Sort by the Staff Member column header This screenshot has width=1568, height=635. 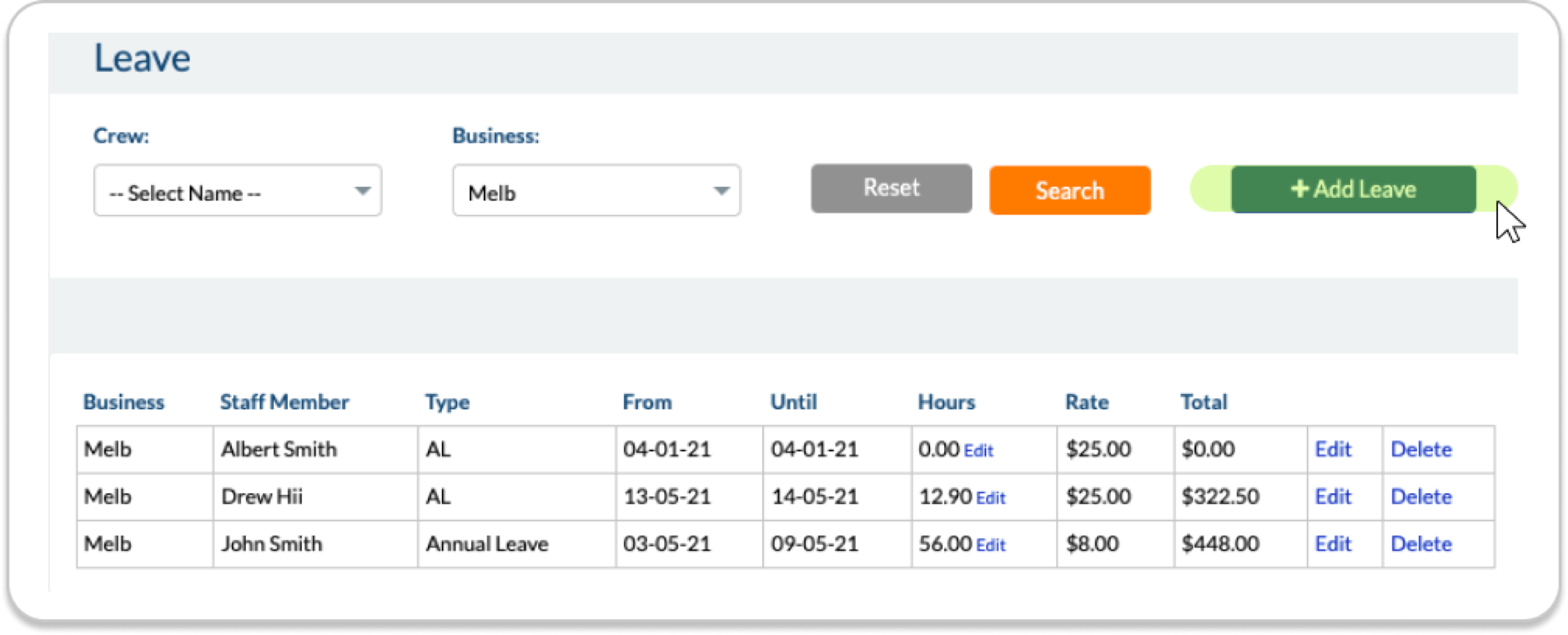[x=284, y=402]
